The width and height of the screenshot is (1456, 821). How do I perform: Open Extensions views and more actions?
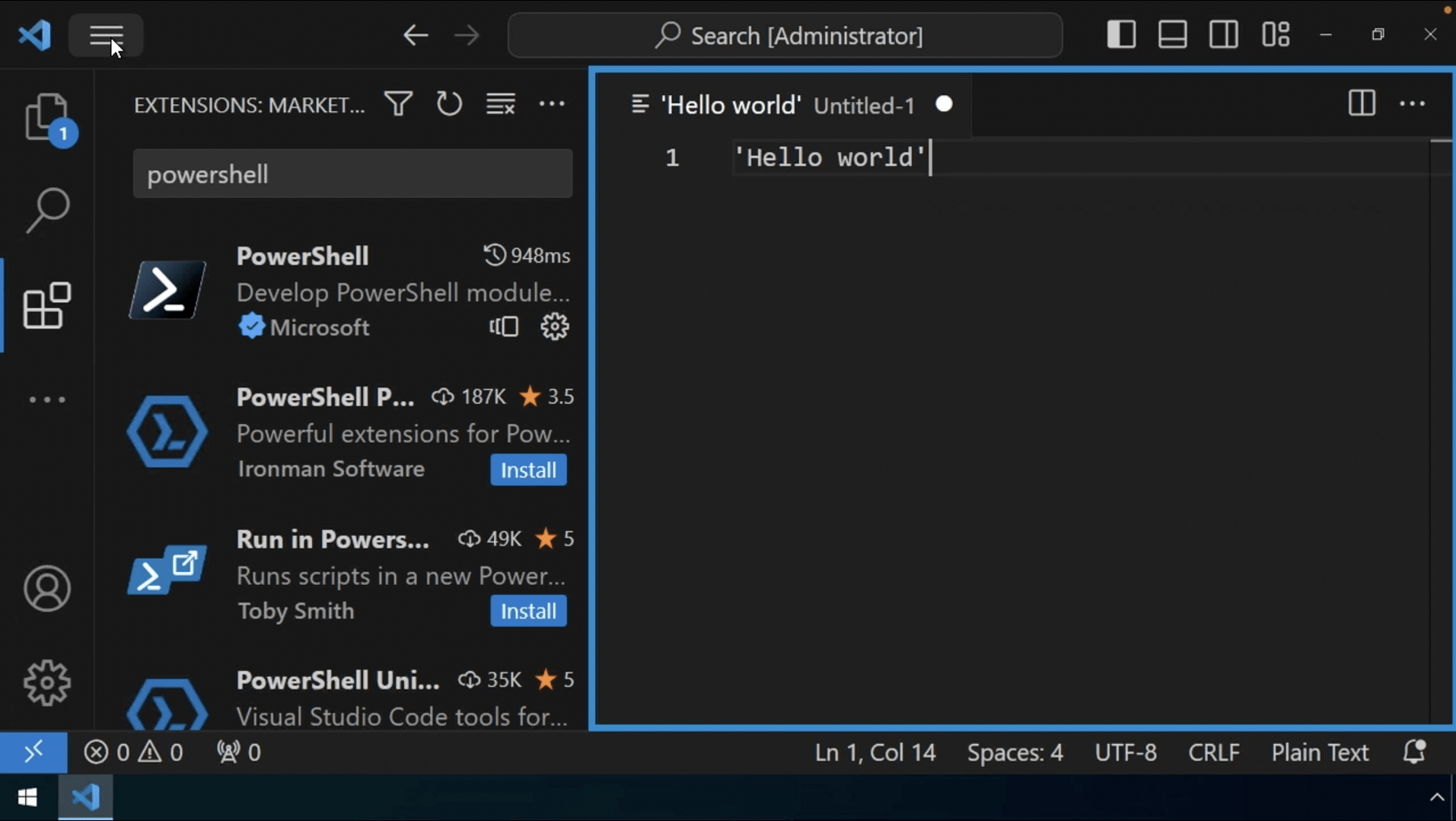552,103
